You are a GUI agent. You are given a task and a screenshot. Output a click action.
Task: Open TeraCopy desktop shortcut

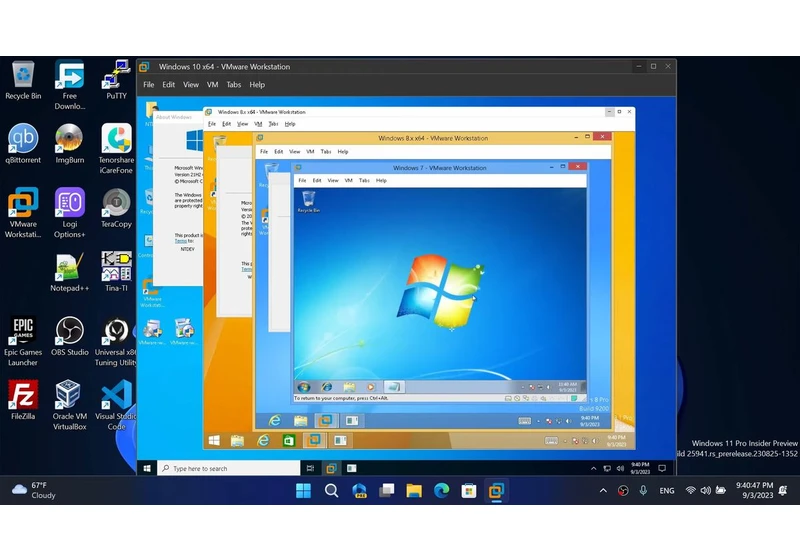pos(116,208)
